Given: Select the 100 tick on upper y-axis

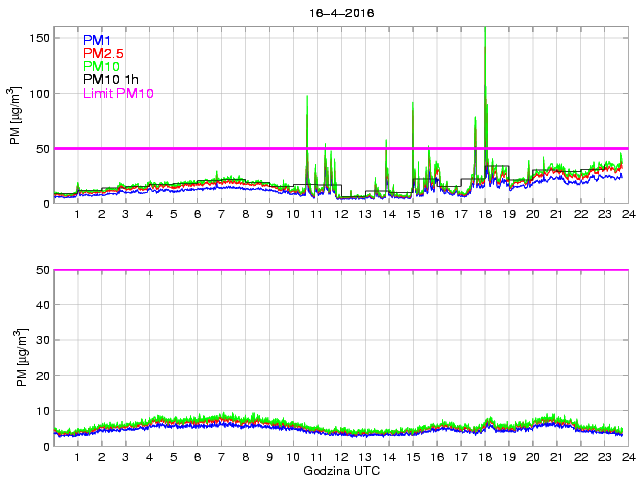Looking at the screenshot, I should [x=38, y=93].
